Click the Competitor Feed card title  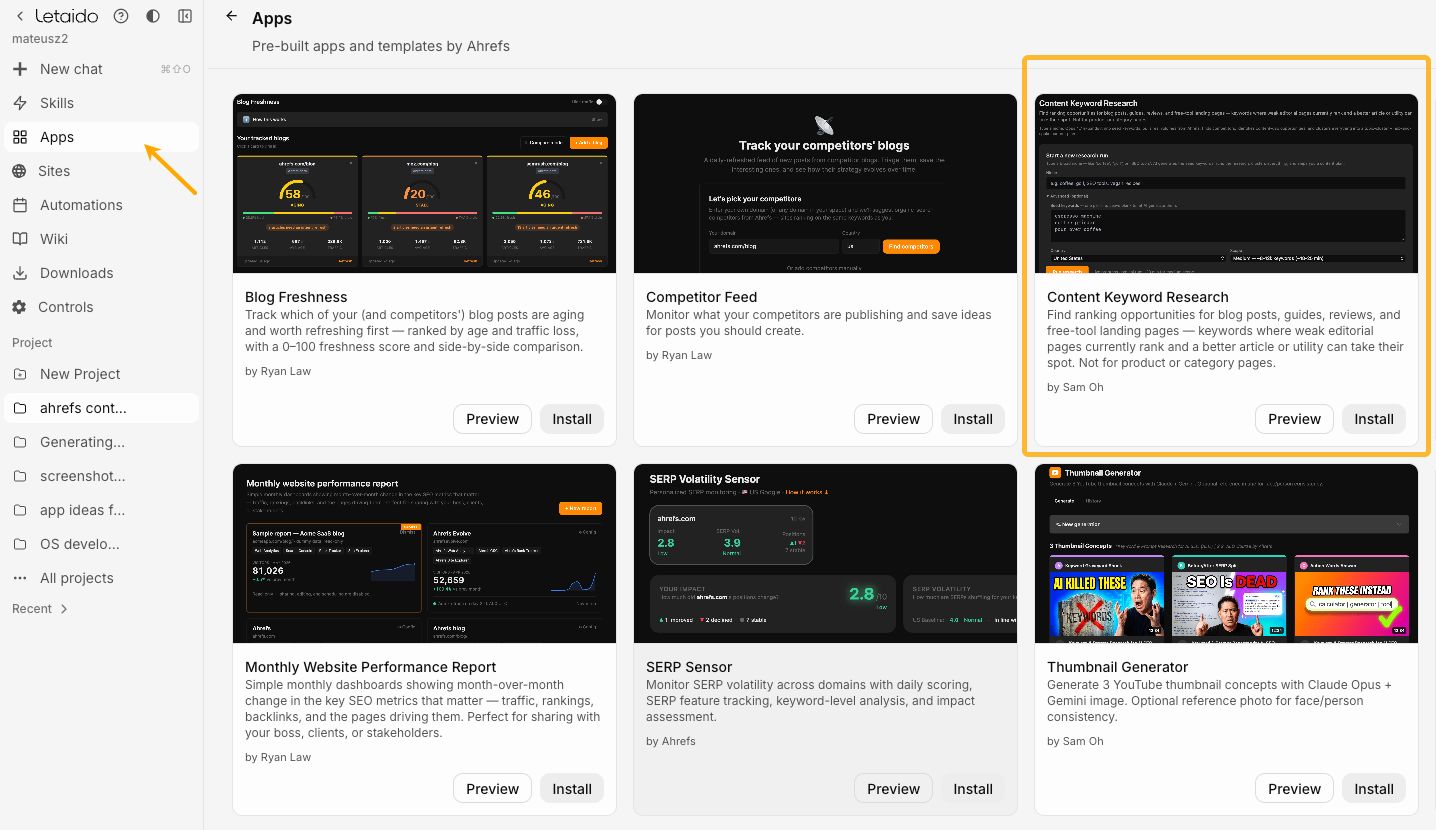click(x=701, y=297)
